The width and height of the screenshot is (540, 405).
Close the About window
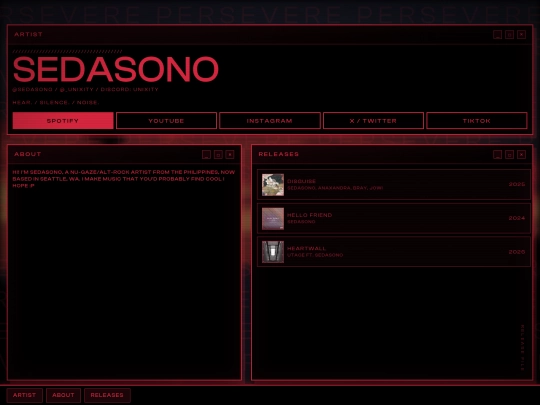[230, 154]
